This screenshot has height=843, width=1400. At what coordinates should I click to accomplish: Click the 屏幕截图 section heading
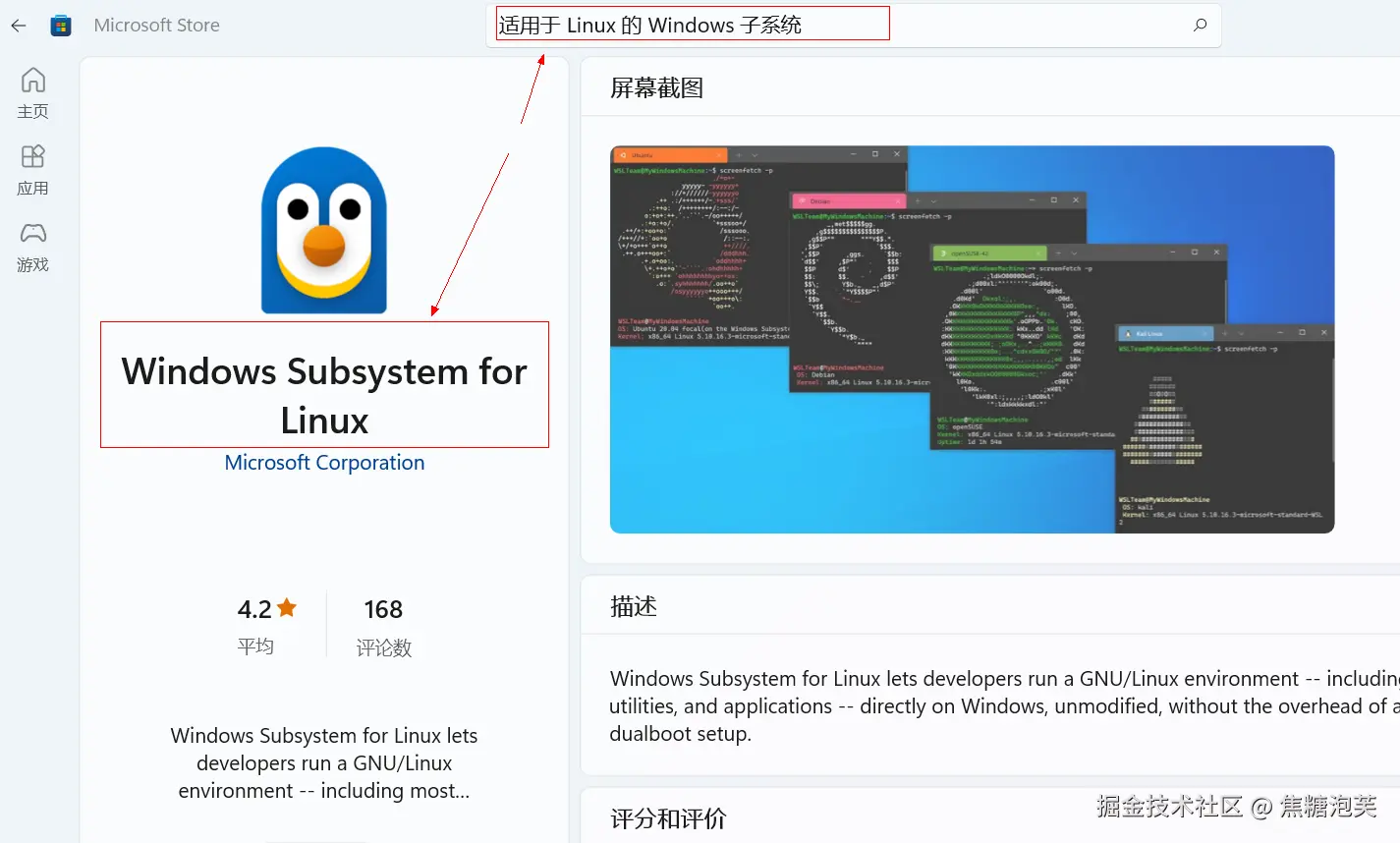pyautogui.click(x=656, y=88)
